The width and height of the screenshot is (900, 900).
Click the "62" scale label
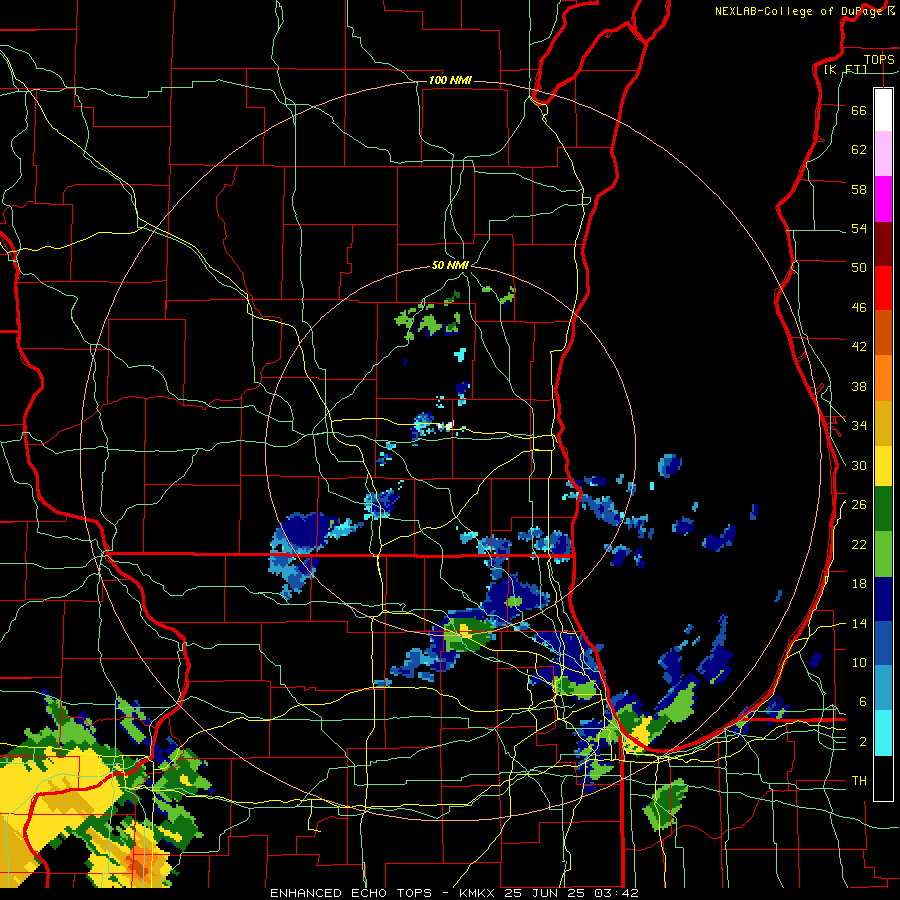859,150
